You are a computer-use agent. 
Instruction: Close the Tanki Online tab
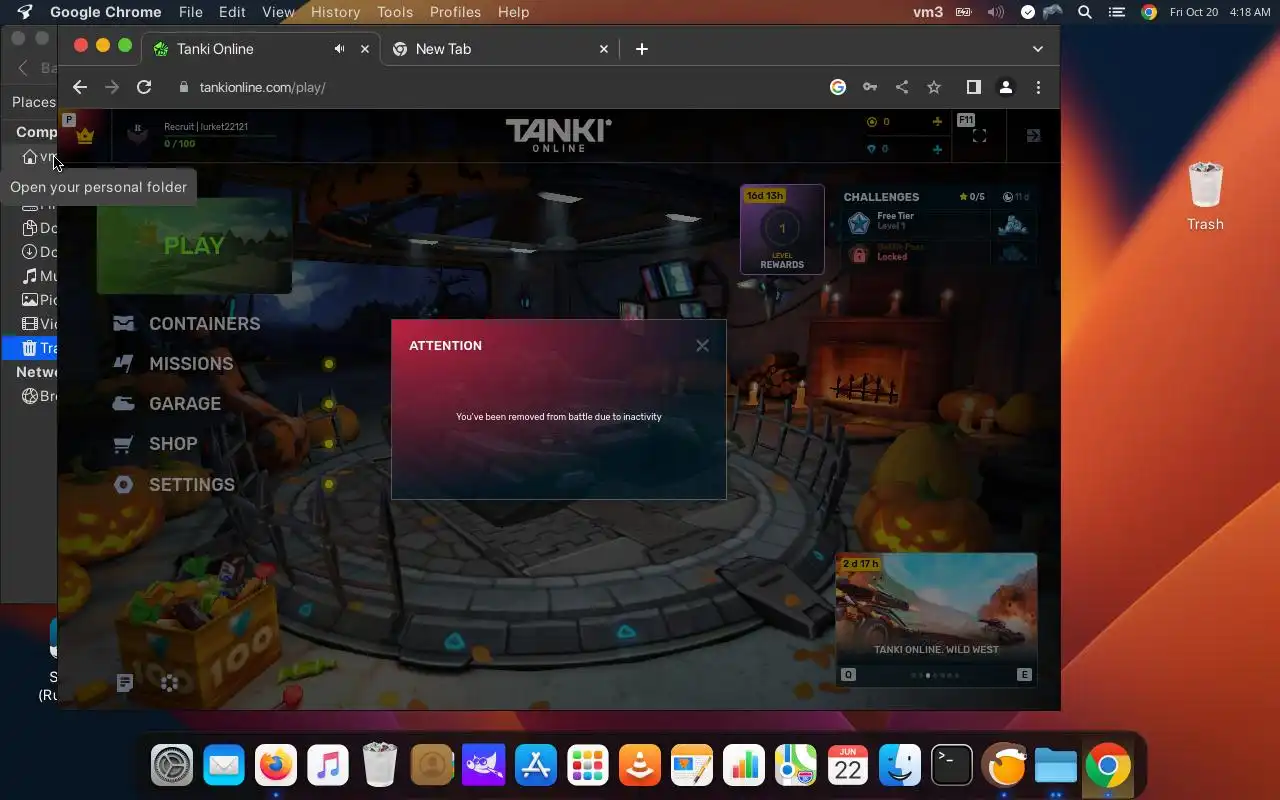[x=365, y=49]
